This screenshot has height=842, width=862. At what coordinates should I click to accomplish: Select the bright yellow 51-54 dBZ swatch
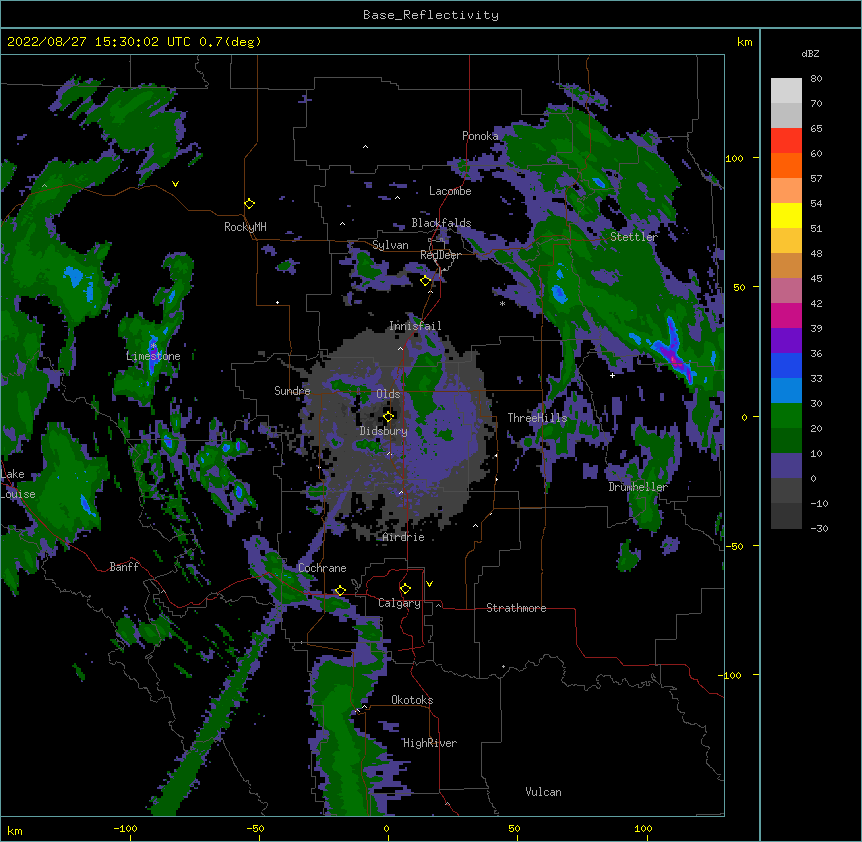[786, 215]
